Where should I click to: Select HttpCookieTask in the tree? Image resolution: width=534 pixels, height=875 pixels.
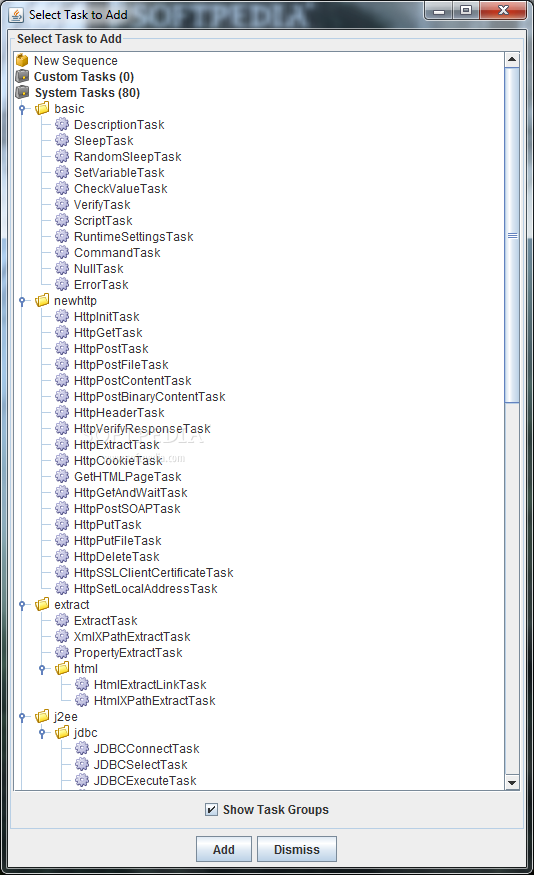[118, 460]
